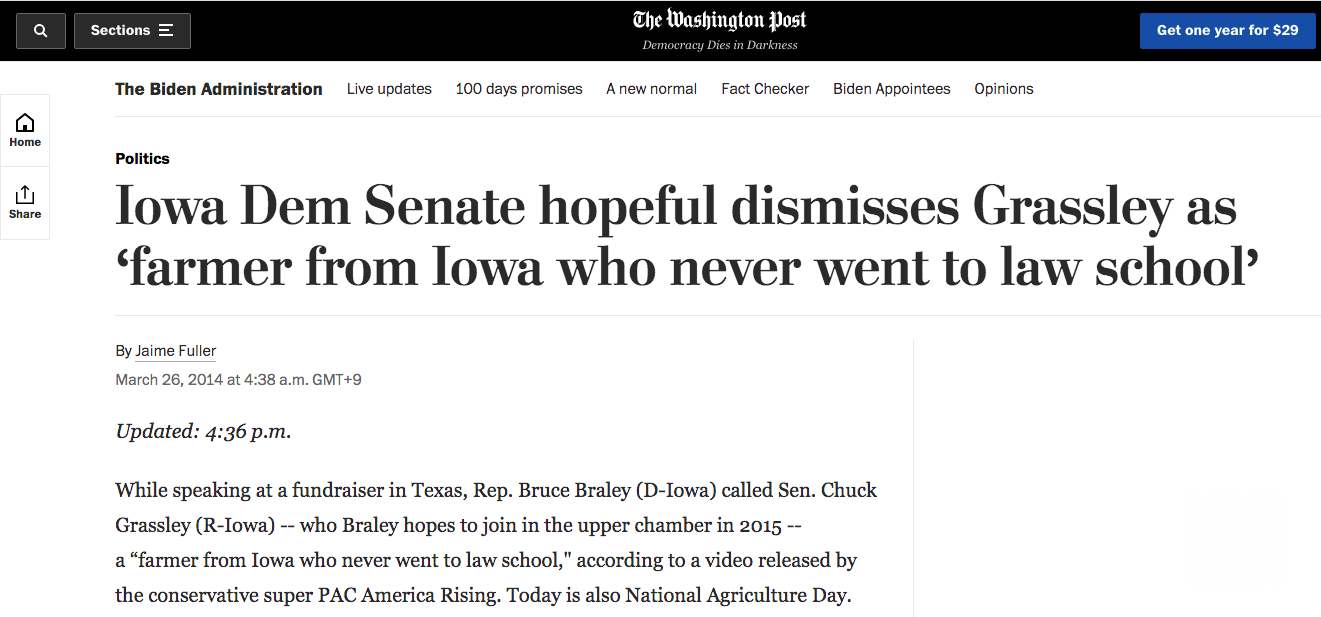
Task: Open Fact Checker page
Action: (765, 89)
